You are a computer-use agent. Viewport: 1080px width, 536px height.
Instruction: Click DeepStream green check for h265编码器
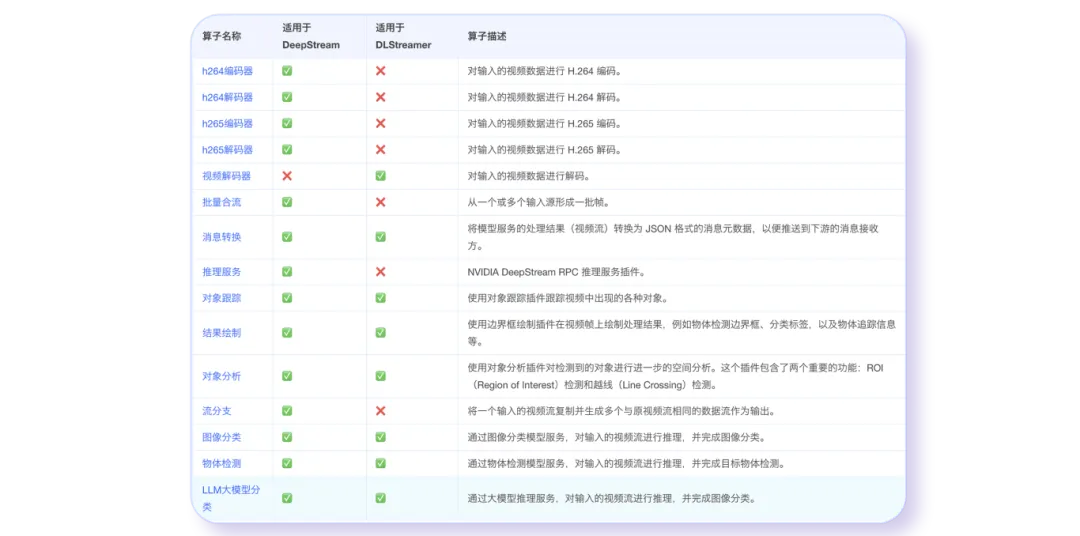point(287,123)
